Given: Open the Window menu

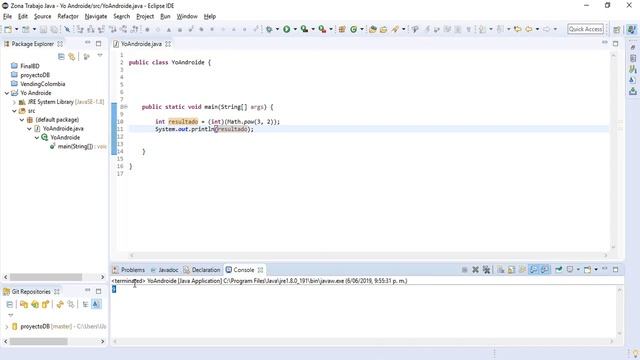Looking at the screenshot, I should click(x=187, y=16).
